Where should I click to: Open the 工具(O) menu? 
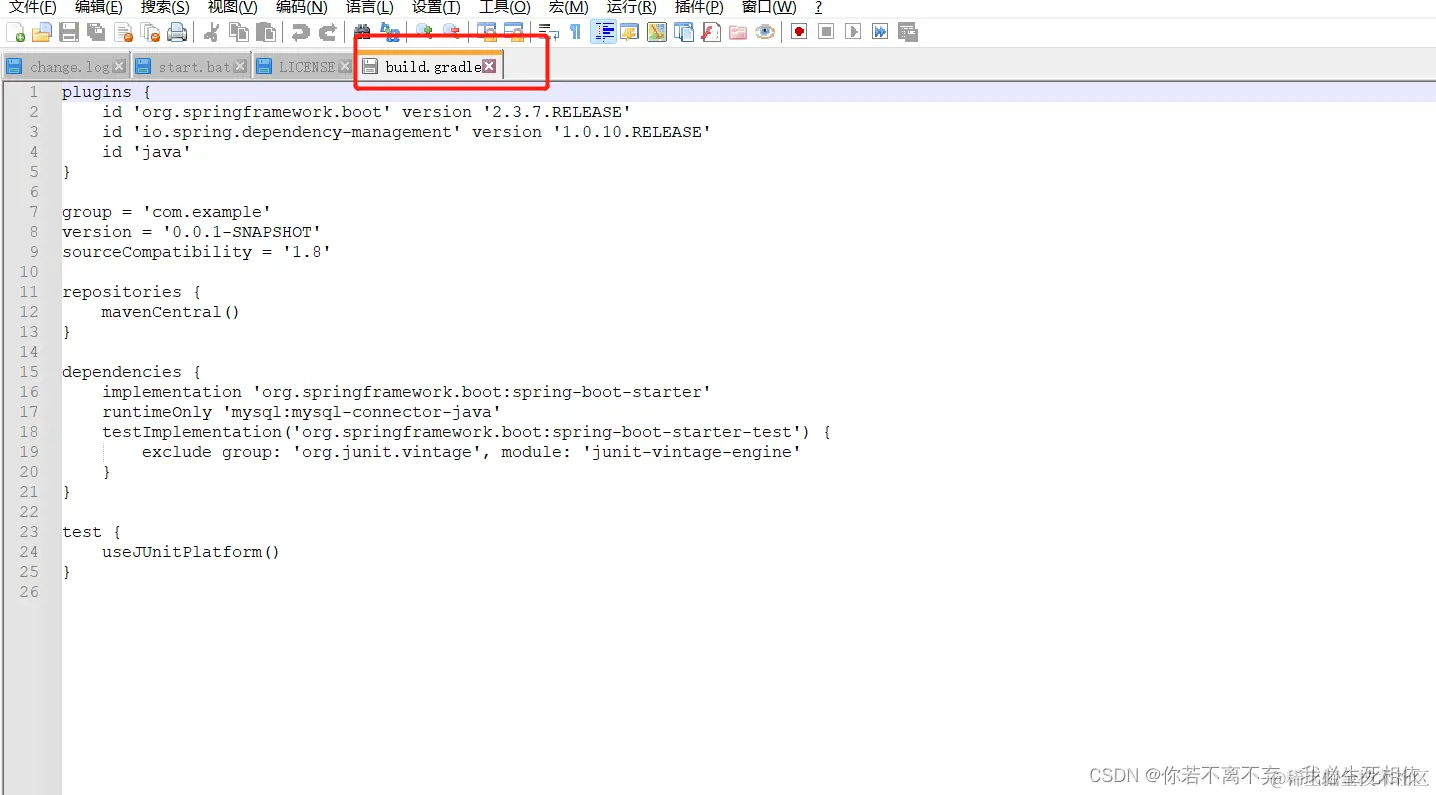pyautogui.click(x=504, y=7)
